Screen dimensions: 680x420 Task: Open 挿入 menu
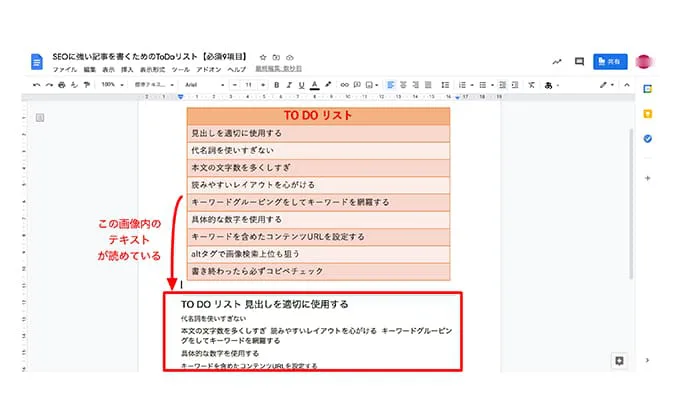127,69
